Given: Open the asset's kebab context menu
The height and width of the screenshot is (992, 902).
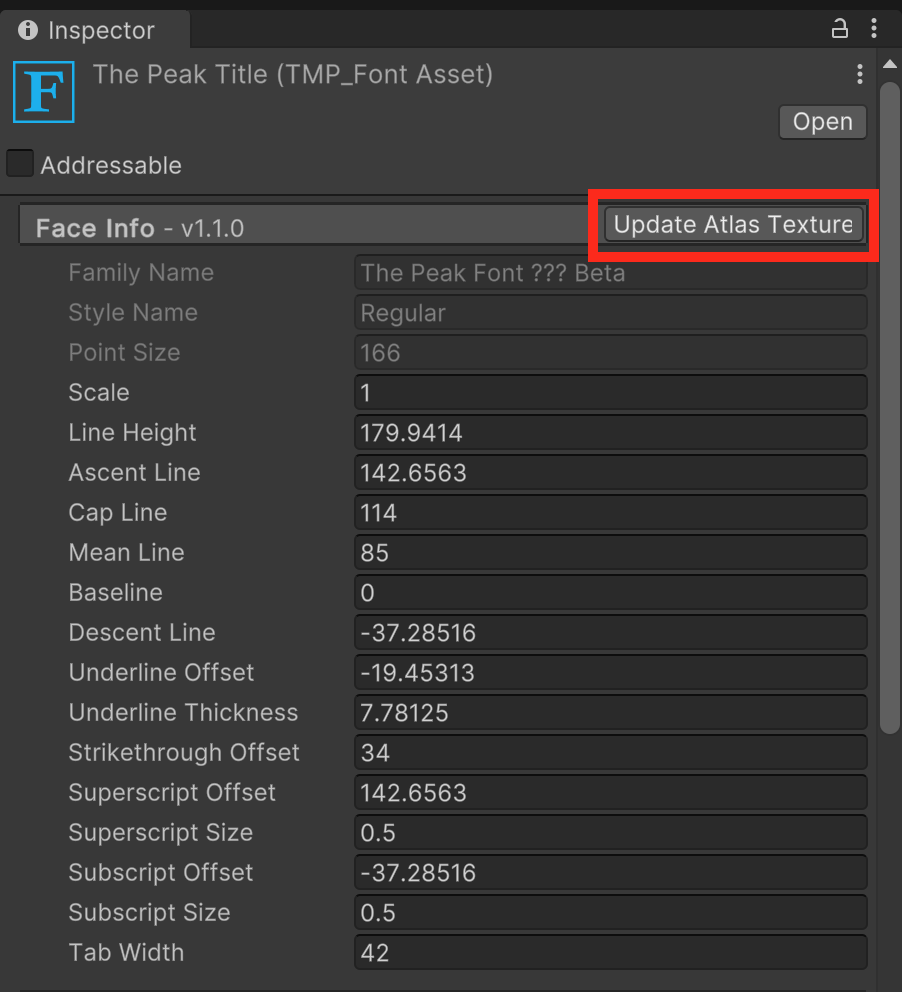Looking at the screenshot, I should pos(859,75).
